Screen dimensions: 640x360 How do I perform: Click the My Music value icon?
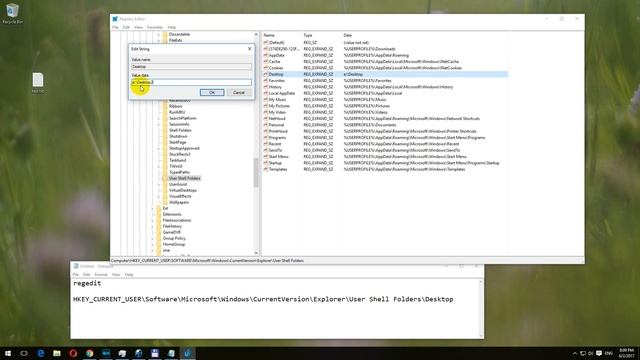click(x=266, y=100)
